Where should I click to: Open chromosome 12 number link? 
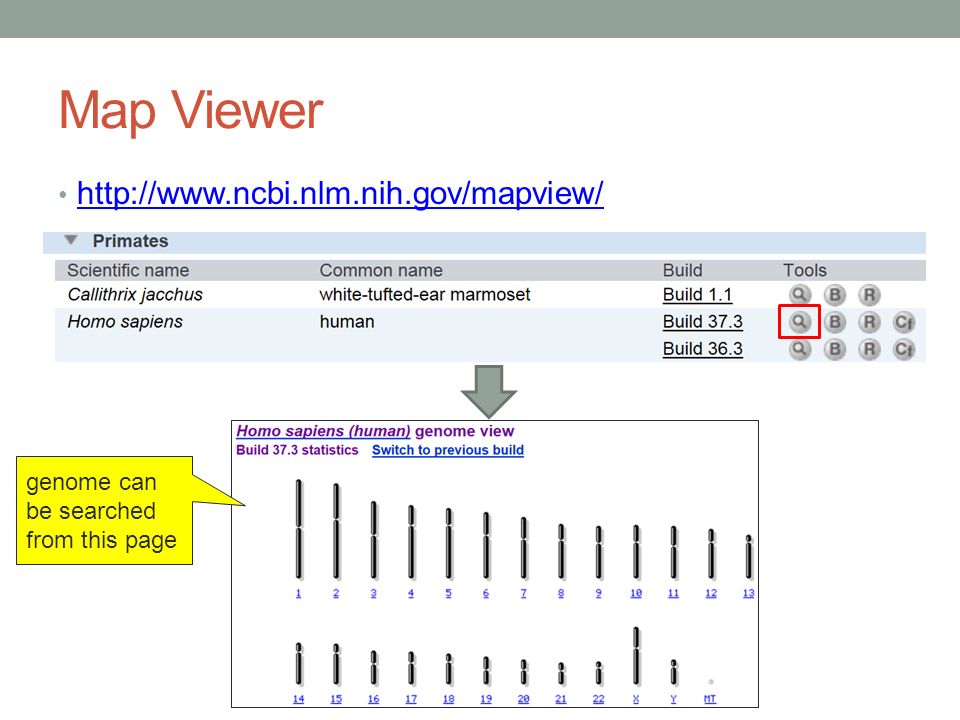click(x=711, y=593)
